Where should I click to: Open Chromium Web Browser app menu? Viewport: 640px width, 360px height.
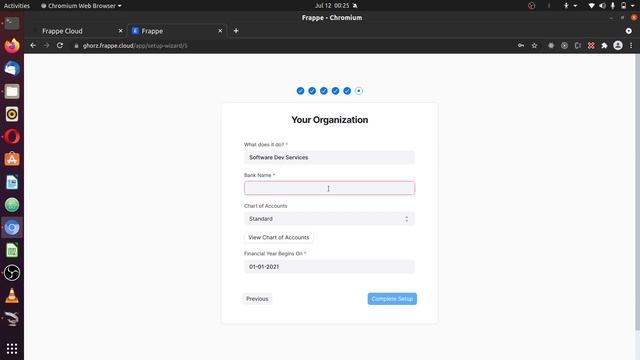coord(81,6)
